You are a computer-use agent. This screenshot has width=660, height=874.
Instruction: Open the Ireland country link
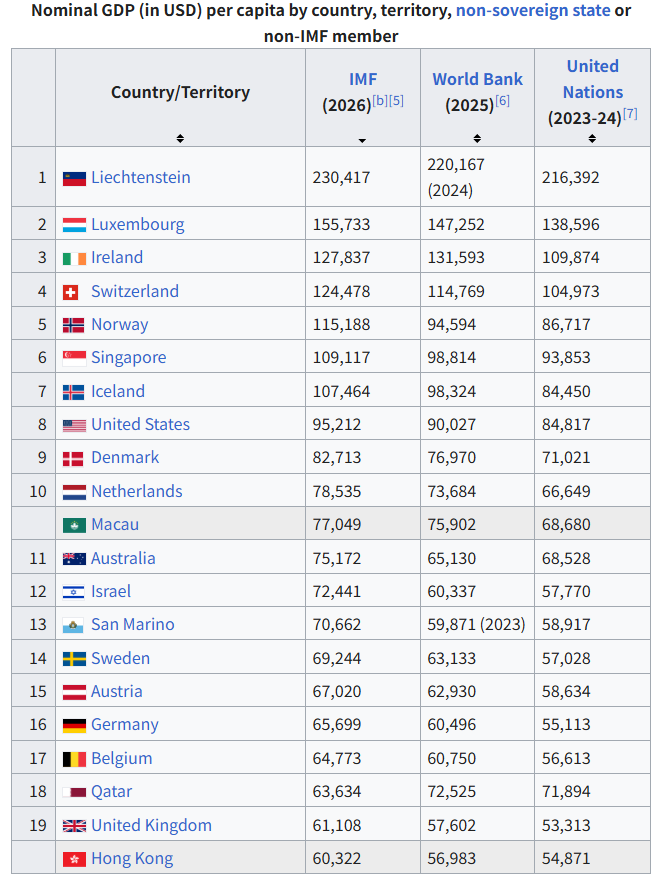(x=117, y=257)
